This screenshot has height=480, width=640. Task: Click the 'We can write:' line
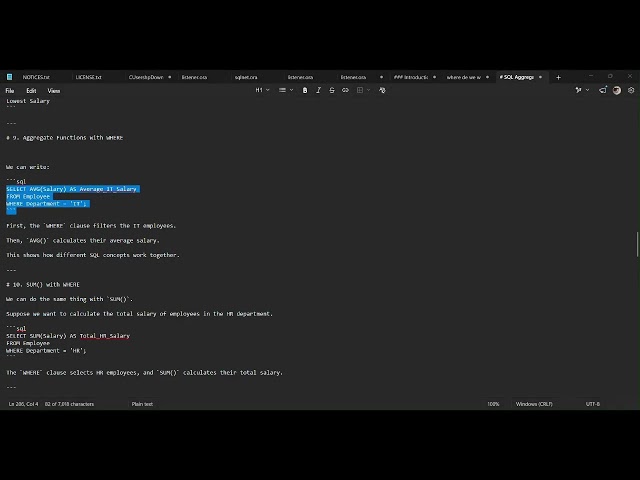[28, 167]
